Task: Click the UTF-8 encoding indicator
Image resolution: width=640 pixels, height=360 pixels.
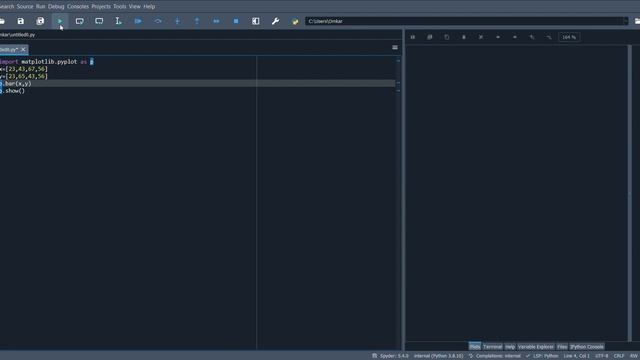Action: coord(602,356)
